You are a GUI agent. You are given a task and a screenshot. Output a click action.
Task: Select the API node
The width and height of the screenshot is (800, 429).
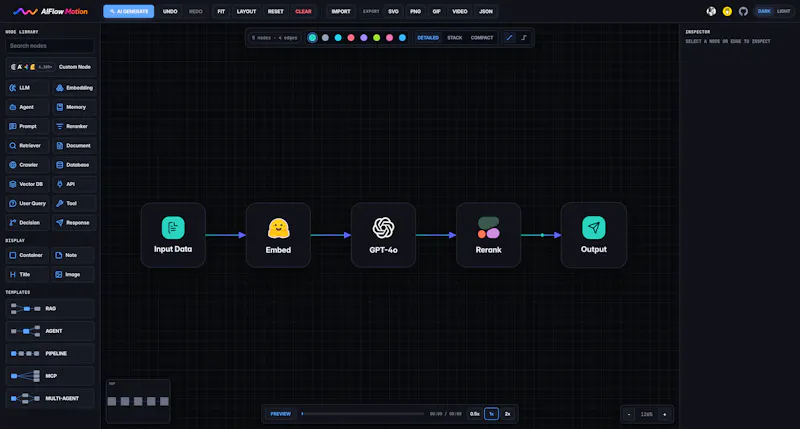pyautogui.click(x=74, y=184)
